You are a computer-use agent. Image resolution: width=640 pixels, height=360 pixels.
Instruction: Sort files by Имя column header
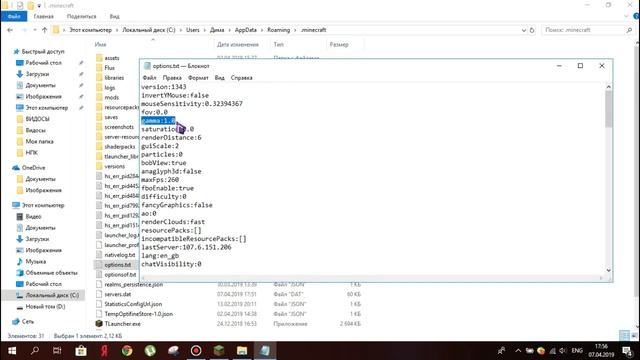[100, 44]
